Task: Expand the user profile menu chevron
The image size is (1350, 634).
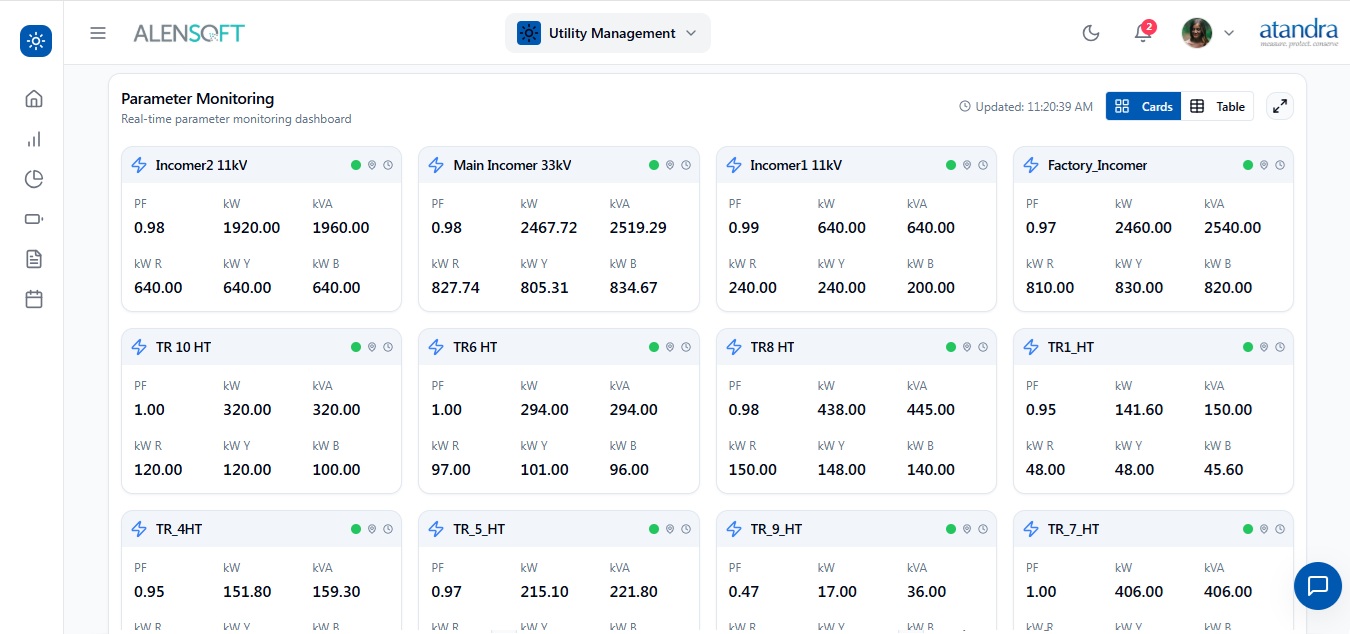Action: [1229, 33]
